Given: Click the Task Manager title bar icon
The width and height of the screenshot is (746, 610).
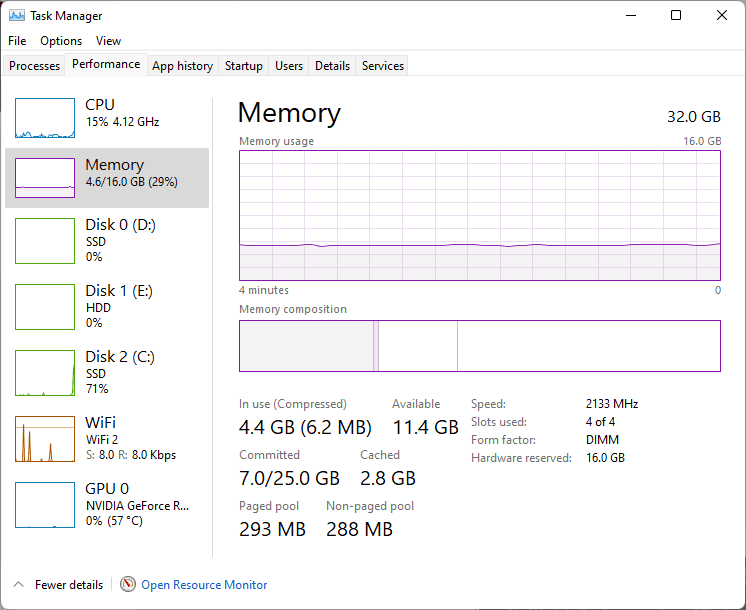Looking at the screenshot, I should (x=17, y=16).
